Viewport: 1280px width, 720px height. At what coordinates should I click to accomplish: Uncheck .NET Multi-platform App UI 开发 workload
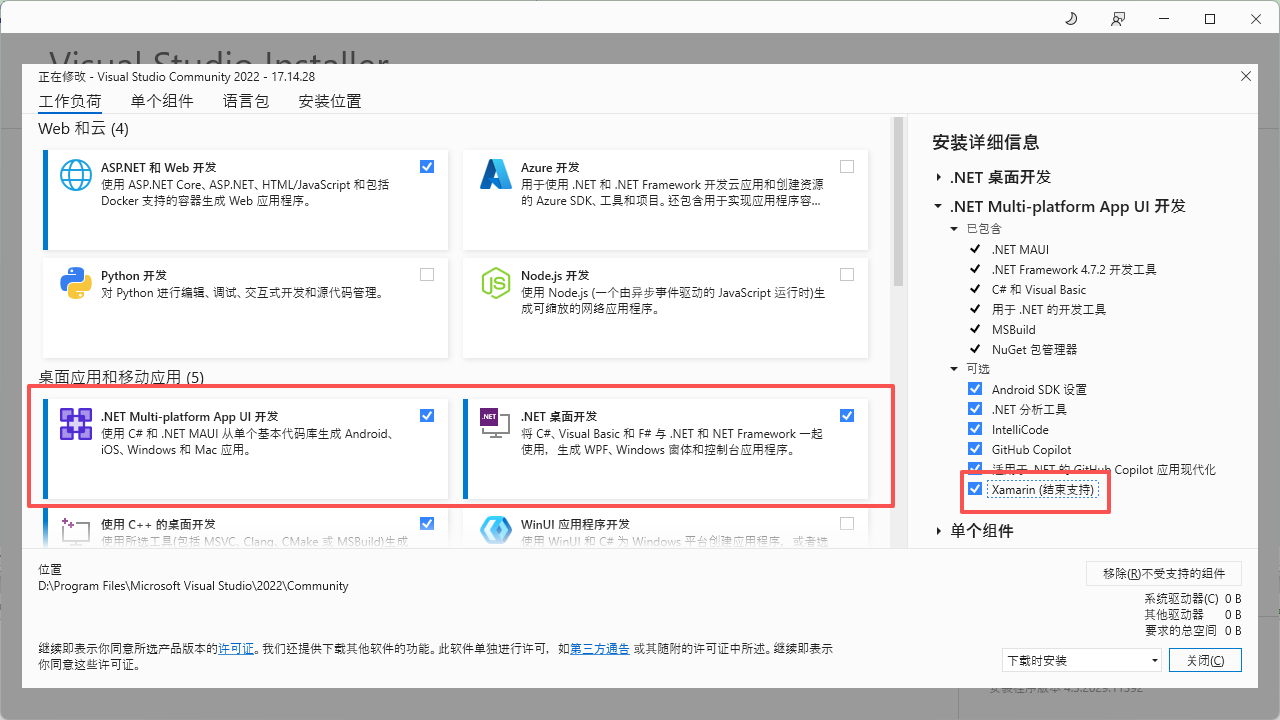point(427,415)
